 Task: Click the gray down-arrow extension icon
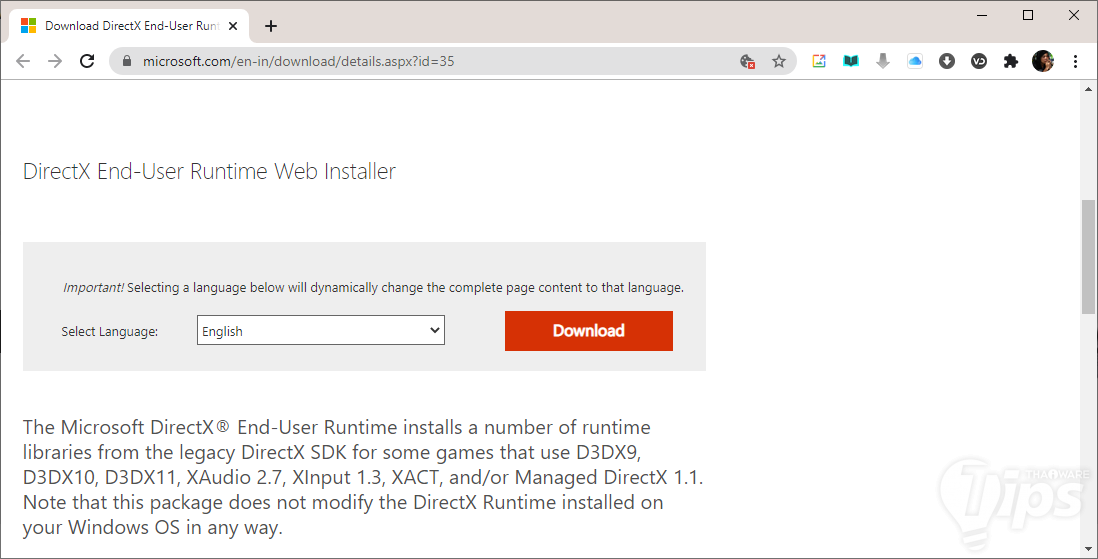883,61
